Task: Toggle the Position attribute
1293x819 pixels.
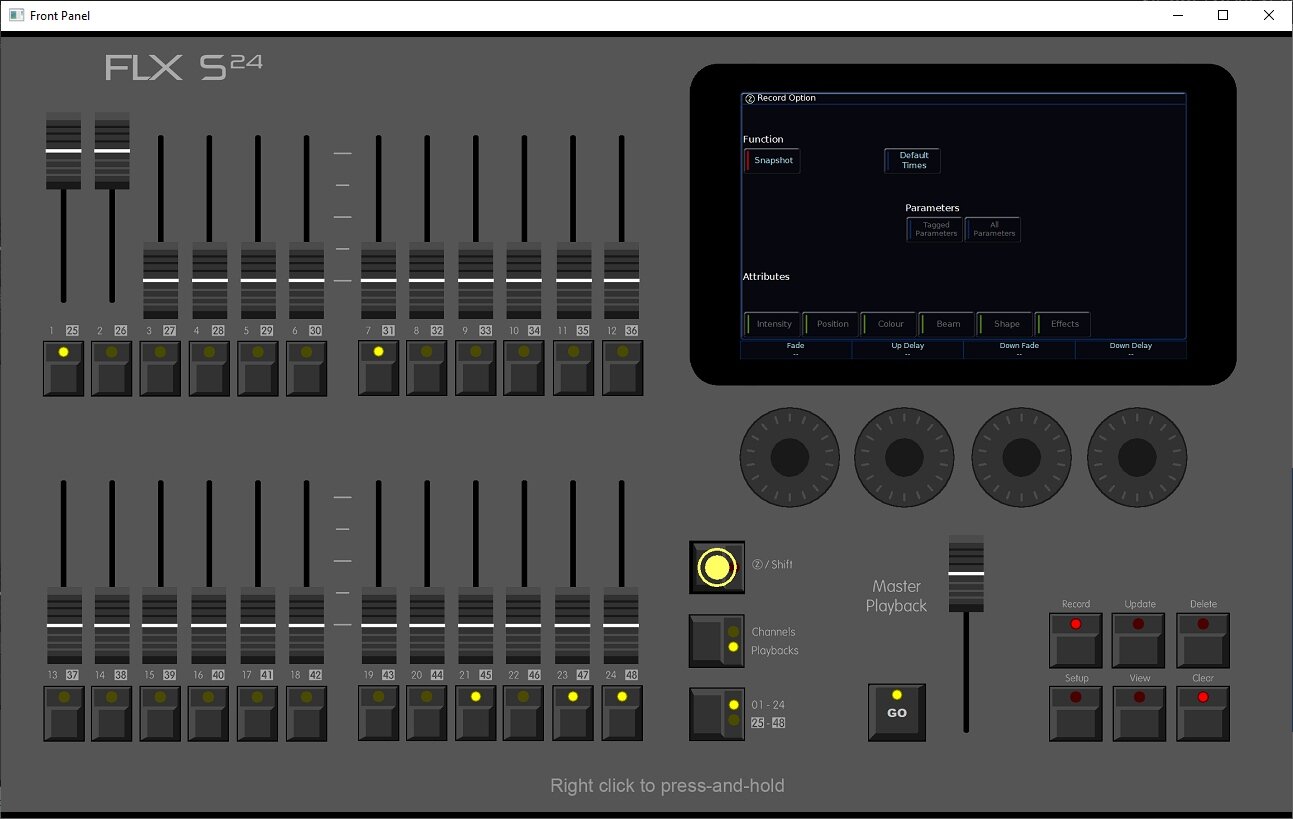Action: [830, 324]
